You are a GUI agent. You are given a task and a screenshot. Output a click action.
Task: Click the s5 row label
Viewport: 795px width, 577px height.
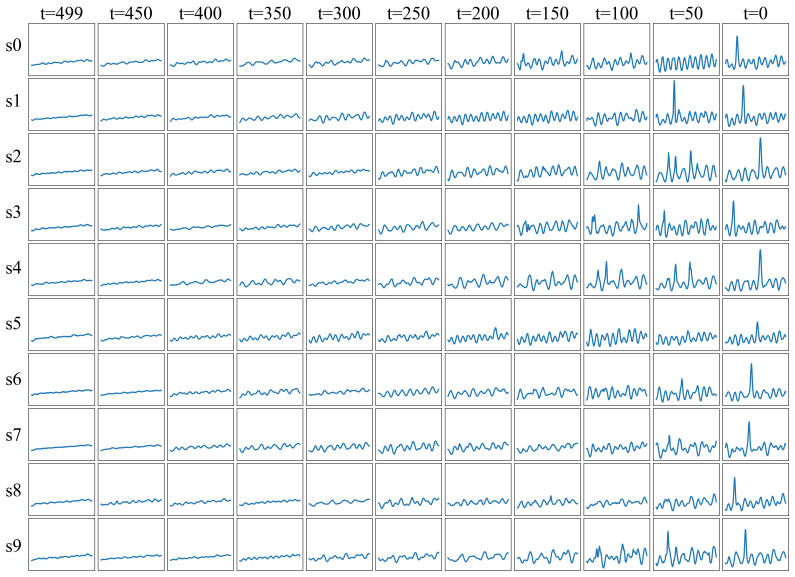[14, 323]
